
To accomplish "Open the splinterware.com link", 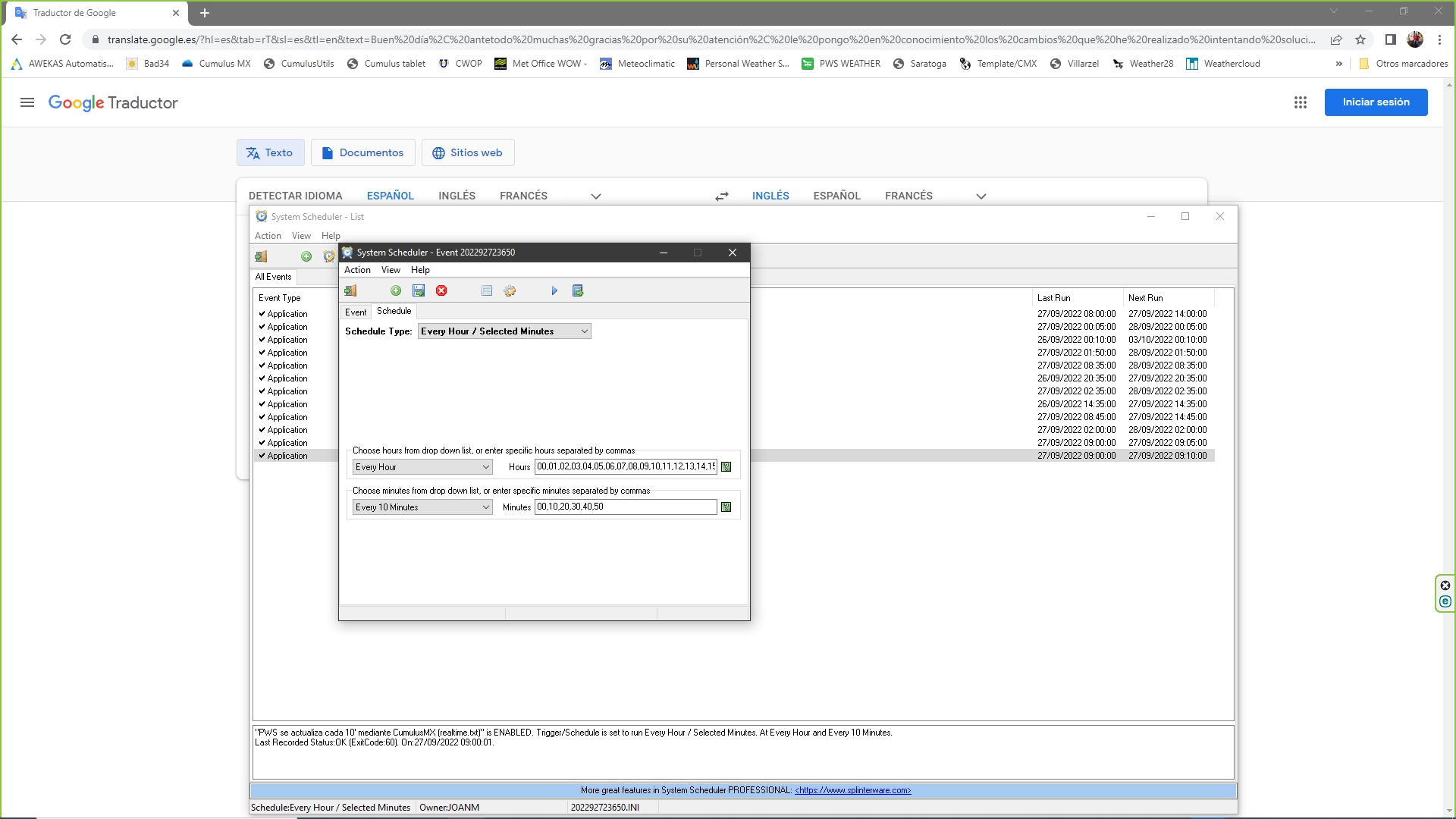I will [x=852, y=790].
